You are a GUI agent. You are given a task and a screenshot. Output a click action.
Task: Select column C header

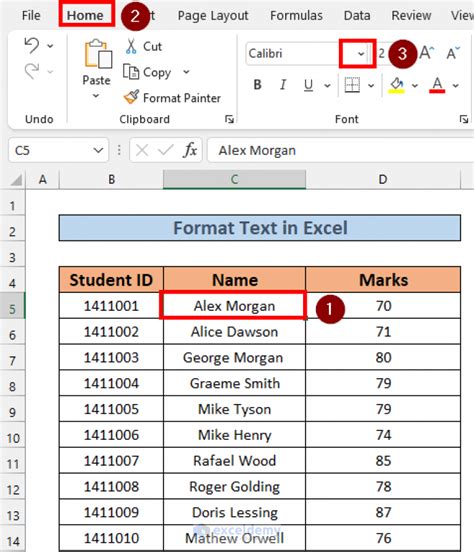point(235,180)
